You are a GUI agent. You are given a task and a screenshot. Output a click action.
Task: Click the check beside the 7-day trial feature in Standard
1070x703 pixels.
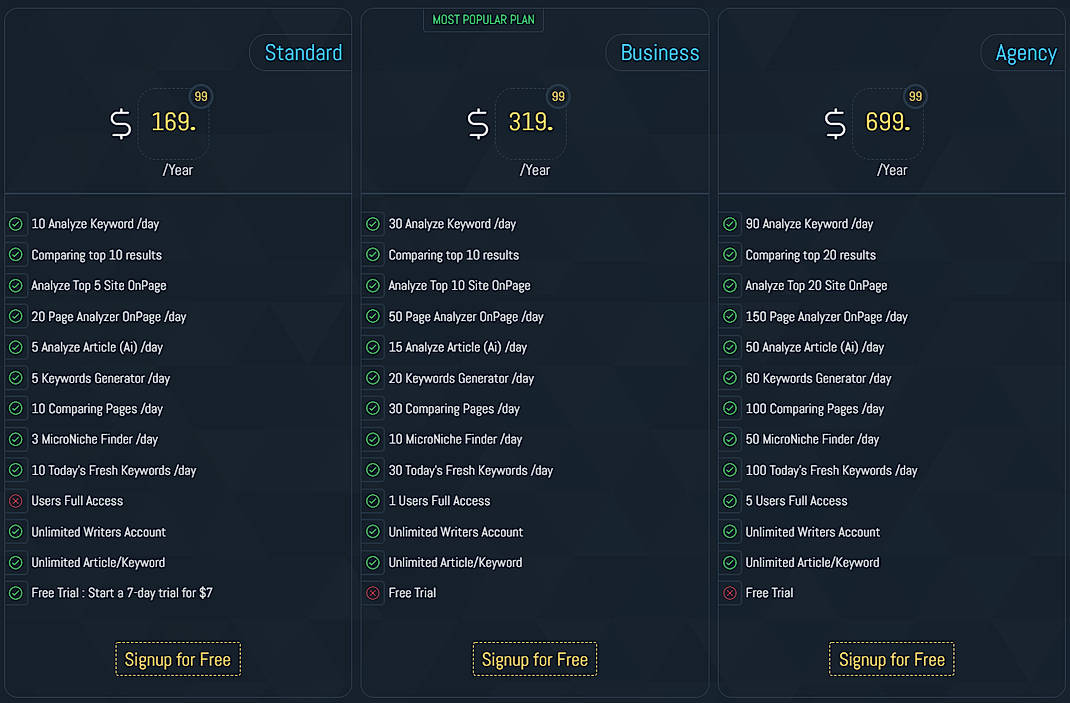[15, 593]
